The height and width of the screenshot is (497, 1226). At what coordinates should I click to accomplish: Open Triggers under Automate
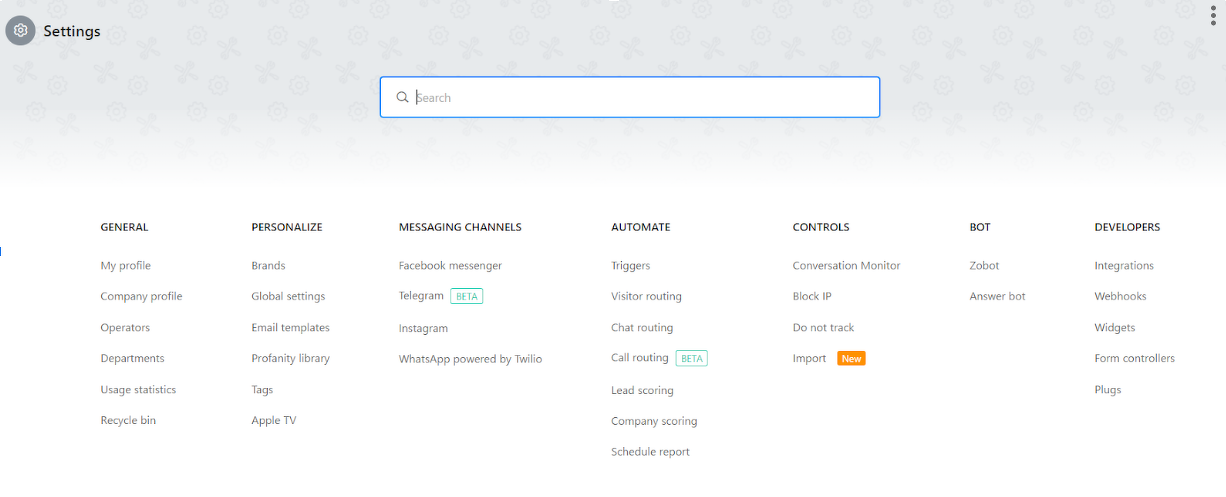pyautogui.click(x=630, y=266)
